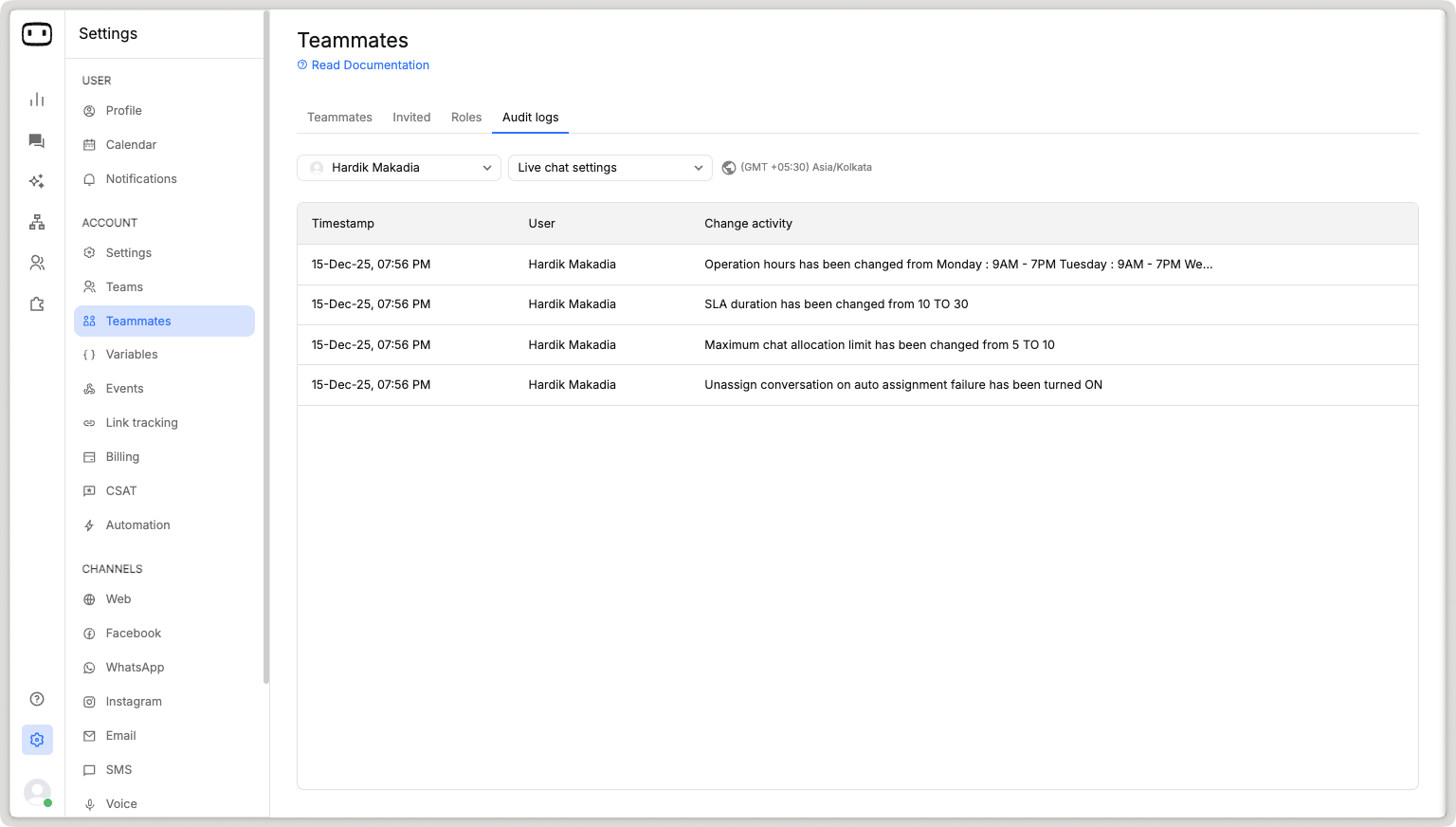Click the settings gear icon in sidebar
The image size is (1456, 827).
37,740
